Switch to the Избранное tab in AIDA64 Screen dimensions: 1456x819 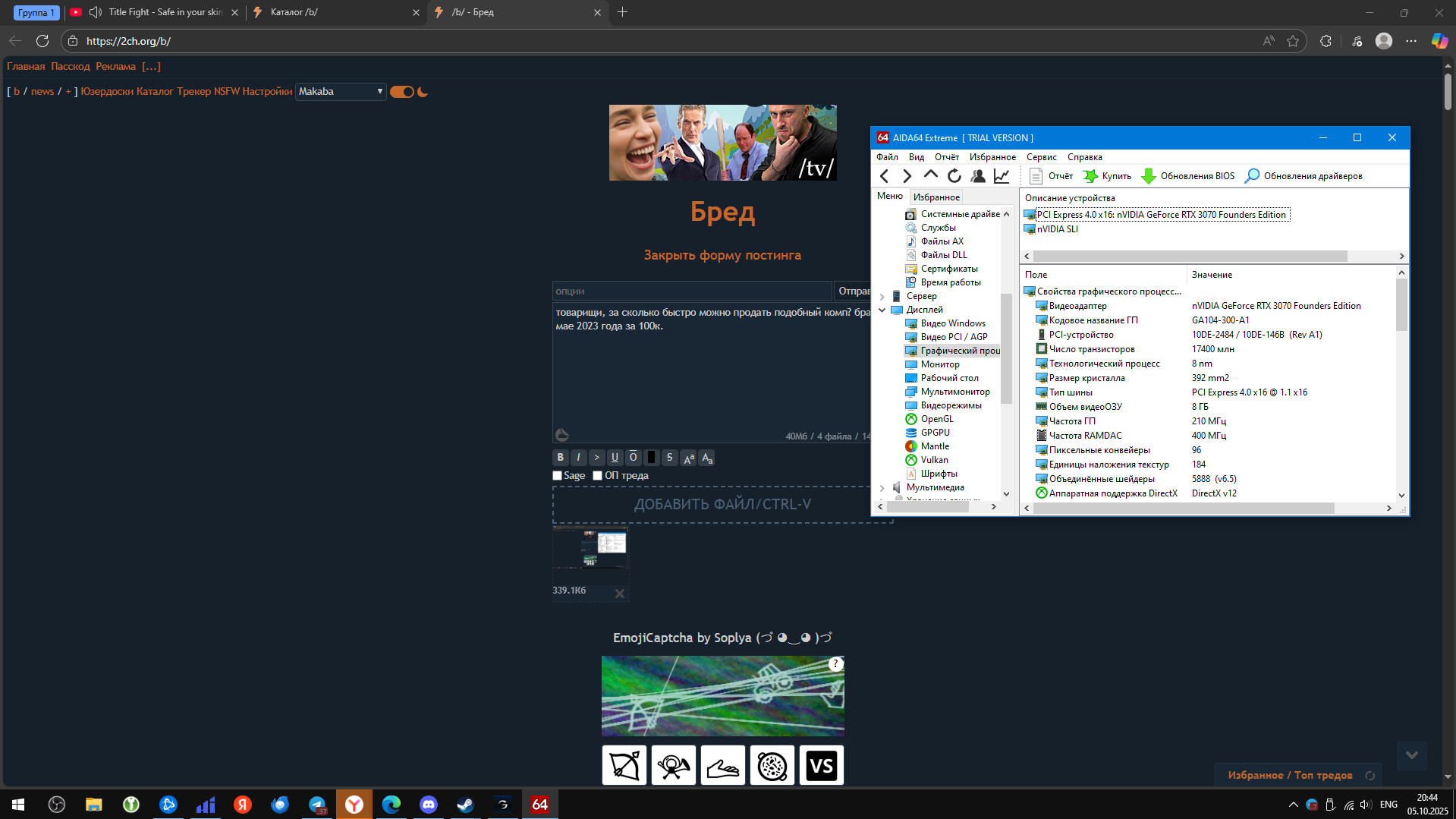pyautogui.click(x=936, y=197)
